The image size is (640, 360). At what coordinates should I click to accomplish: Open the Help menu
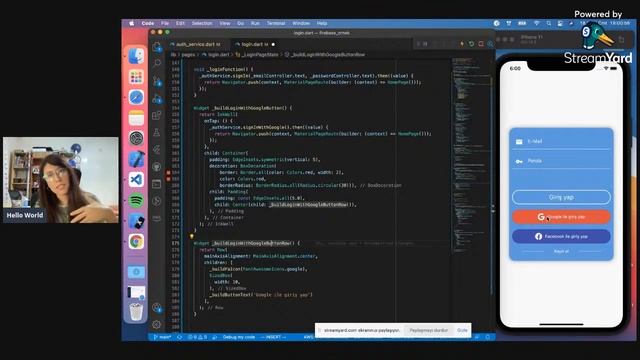(x=322, y=23)
